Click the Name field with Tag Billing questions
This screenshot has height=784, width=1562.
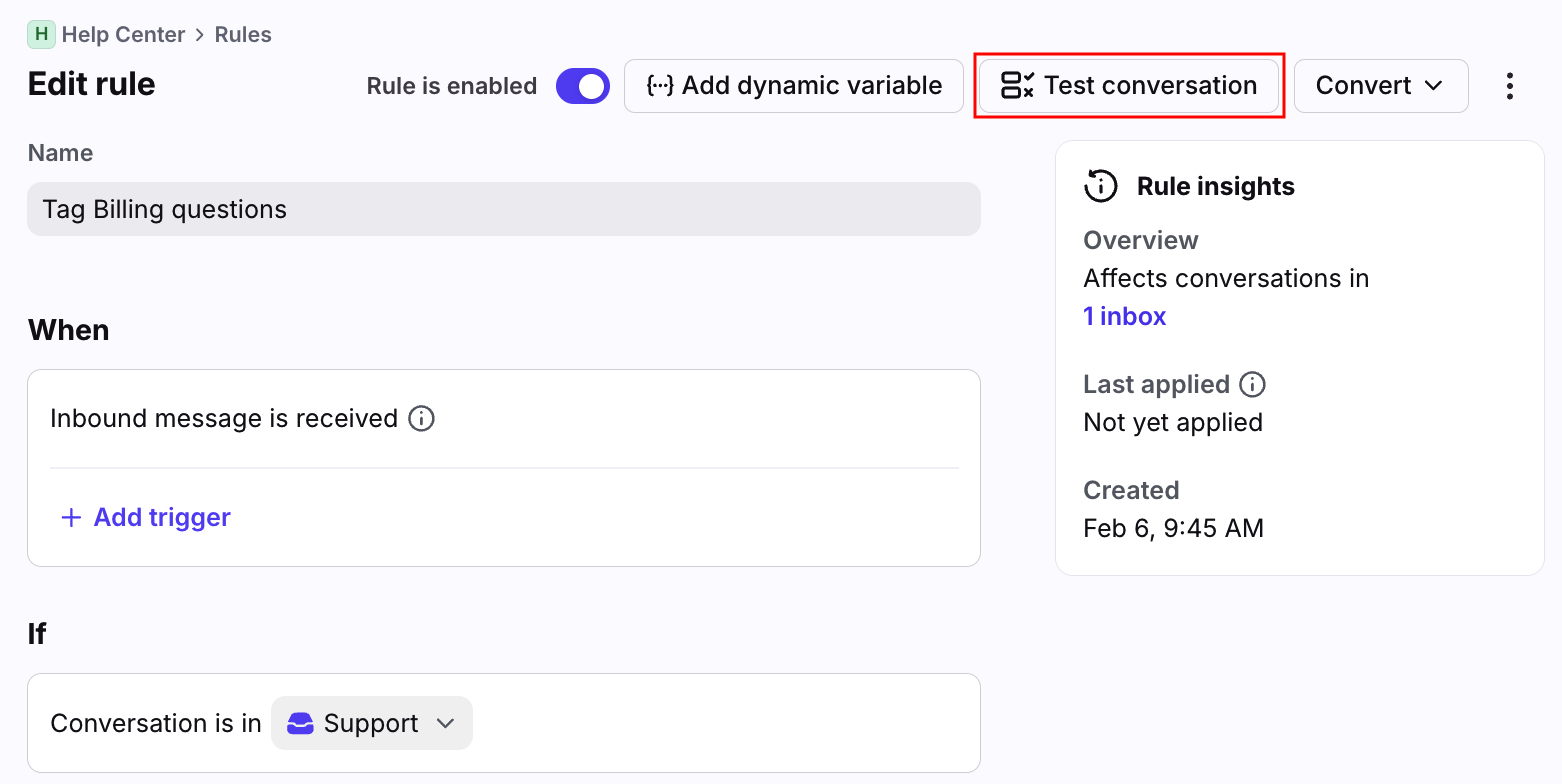point(503,209)
